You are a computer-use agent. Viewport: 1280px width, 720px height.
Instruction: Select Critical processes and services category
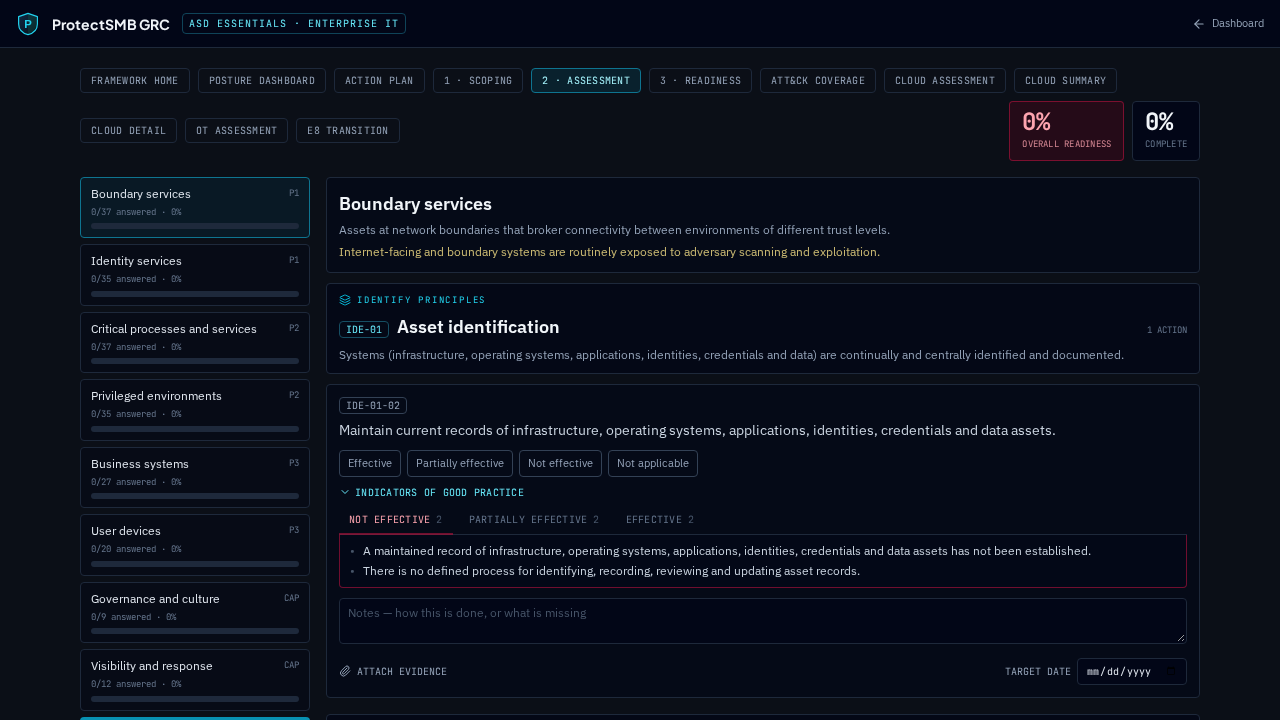click(195, 343)
